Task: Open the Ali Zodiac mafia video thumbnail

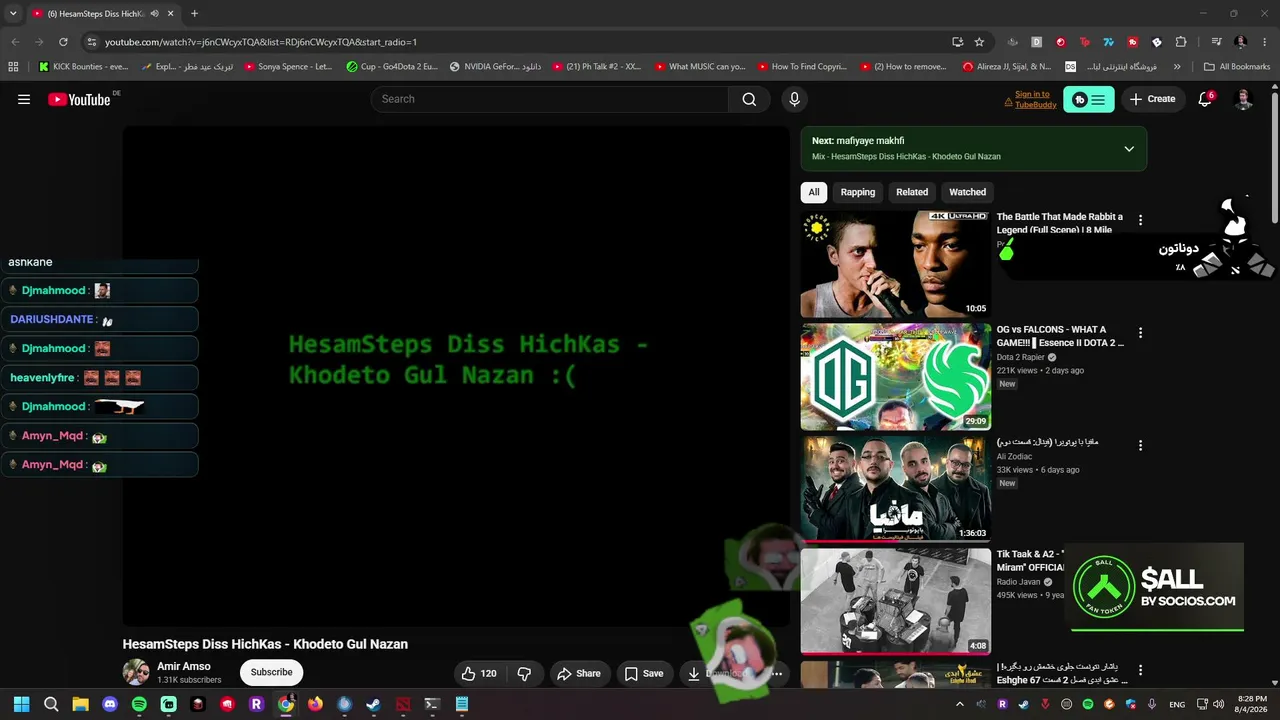Action: point(896,490)
